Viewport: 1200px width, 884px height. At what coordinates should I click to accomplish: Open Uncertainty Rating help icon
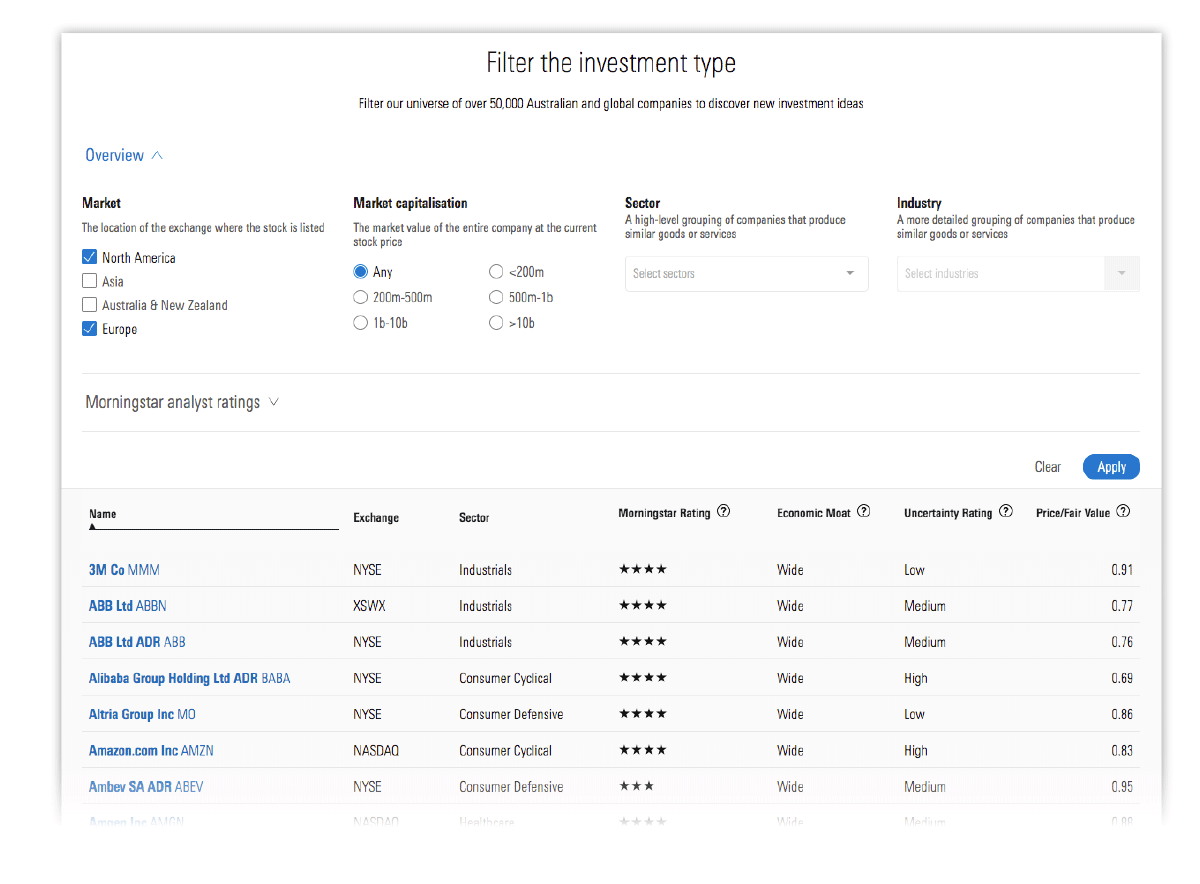[x=1006, y=512]
